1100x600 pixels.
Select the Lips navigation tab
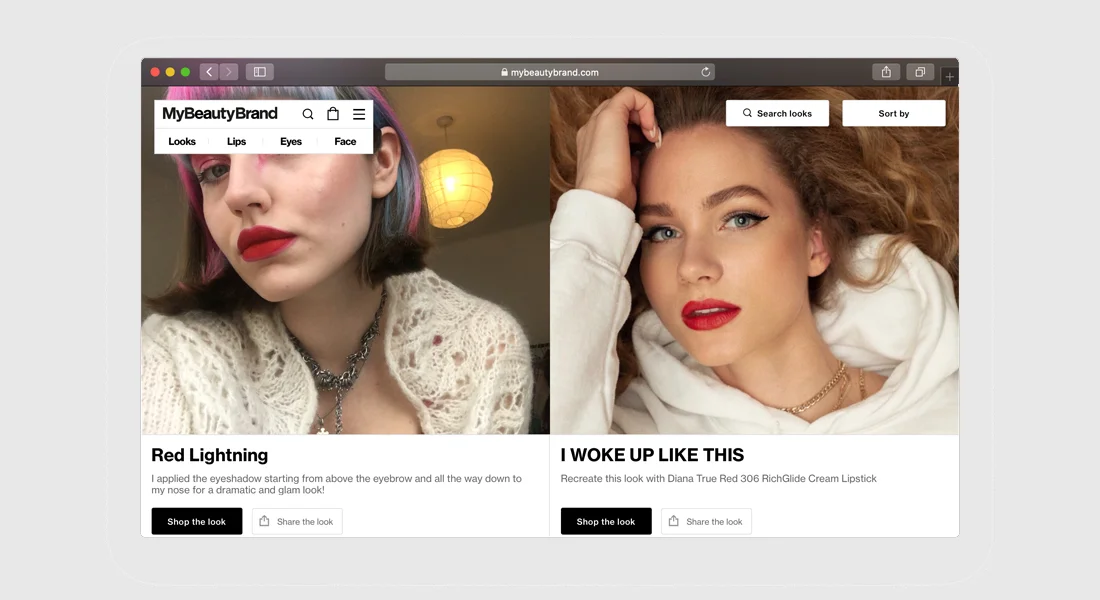point(236,141)
